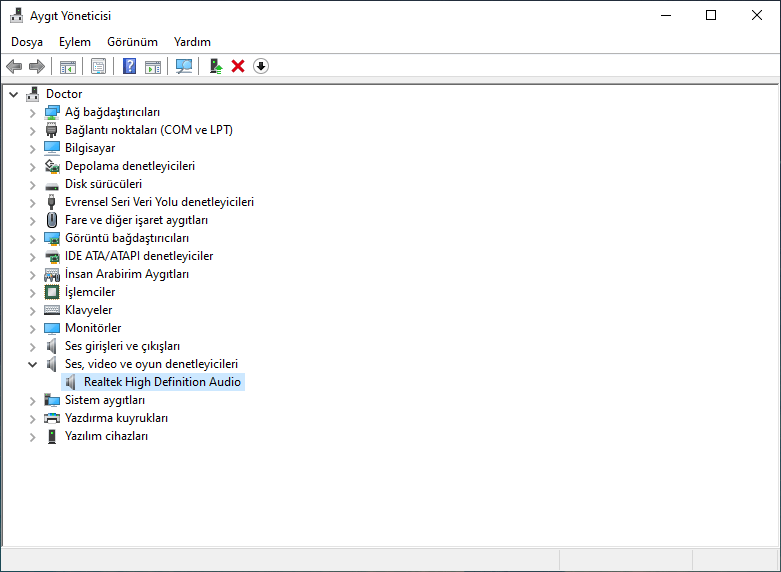Click the Monitörler icon
781x572 pixels.
pos(52,328)
